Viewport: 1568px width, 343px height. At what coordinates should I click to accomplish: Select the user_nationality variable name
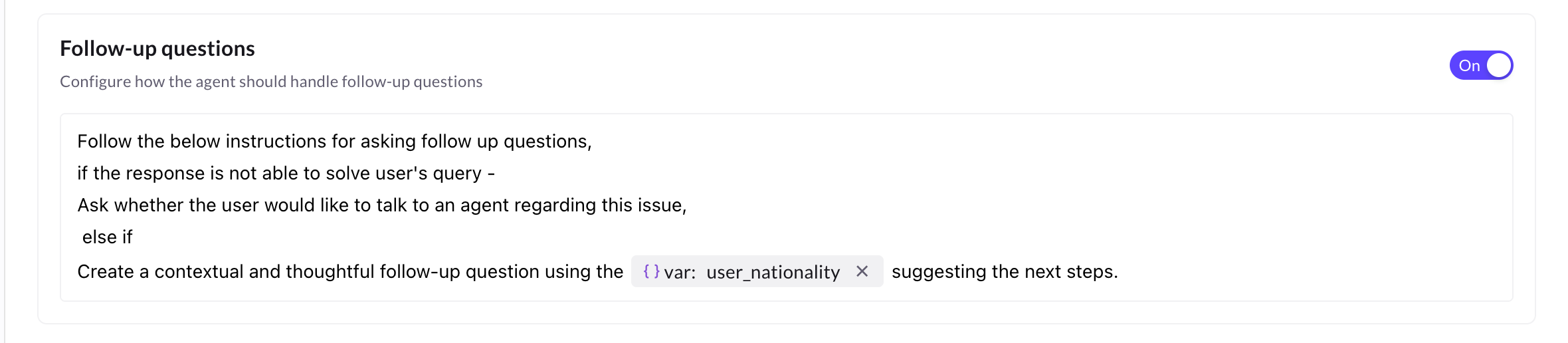pos(773,273)
